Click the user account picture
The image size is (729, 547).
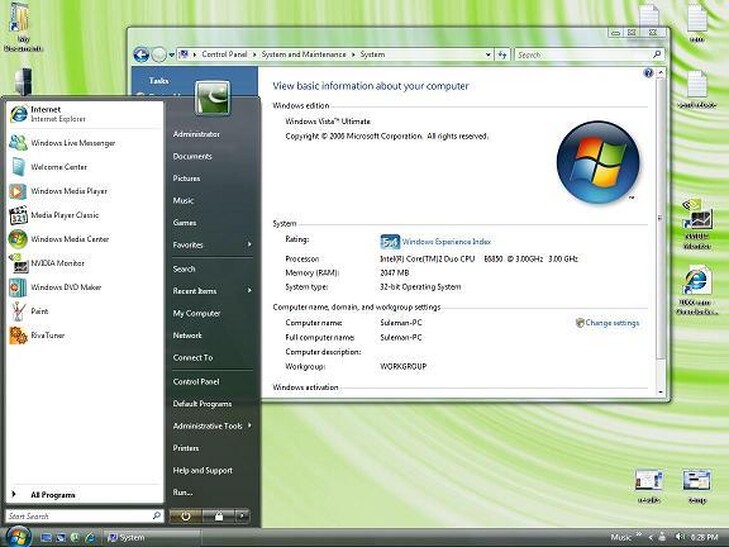coord(212,97)
